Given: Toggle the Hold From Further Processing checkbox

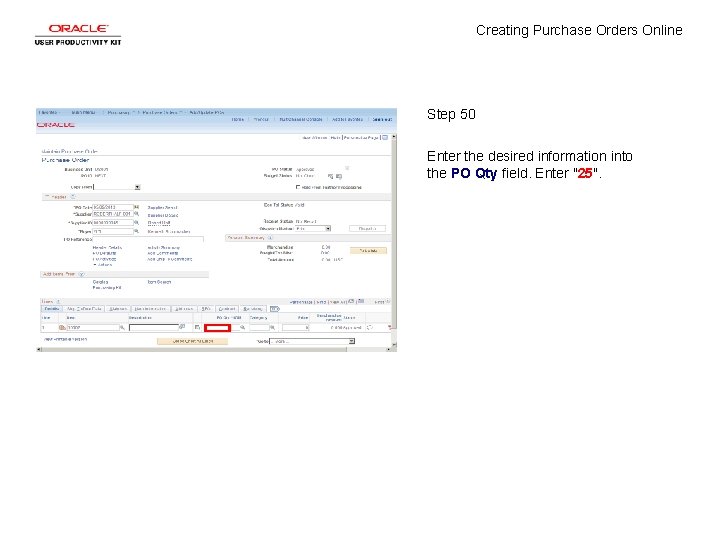Looking at the screenshot, I should pyautogui.click(x=298, y=187).
